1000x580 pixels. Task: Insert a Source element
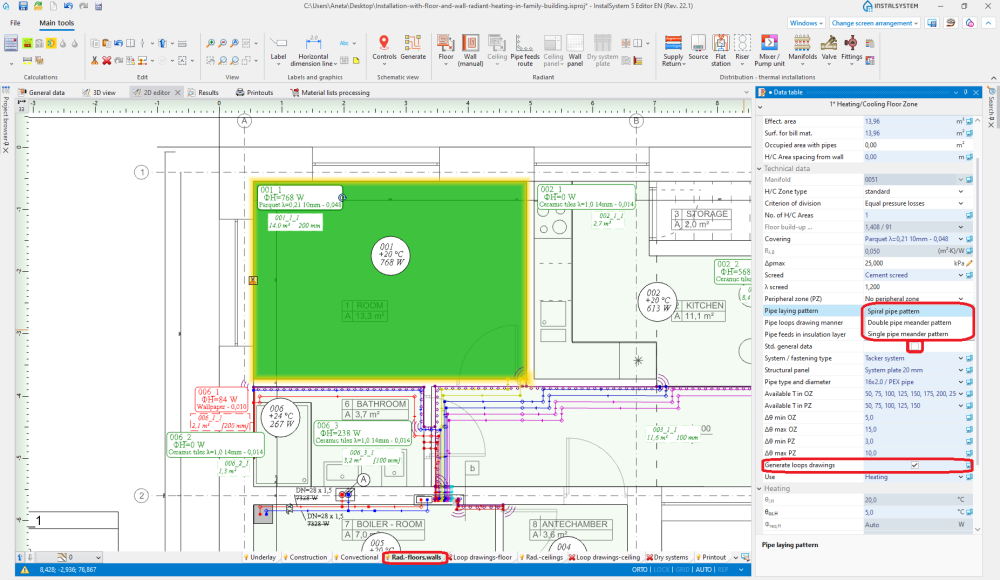pos(698,48)
